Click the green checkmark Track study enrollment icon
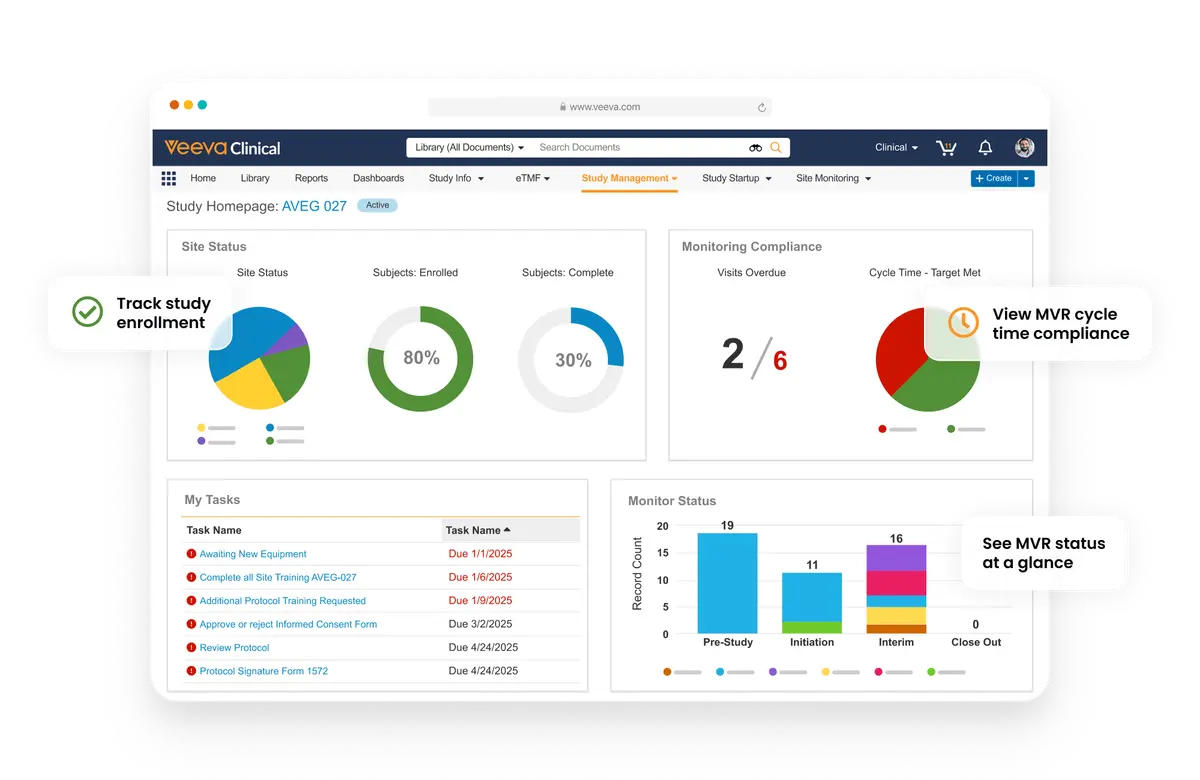Image resolution: width=1200 pixels, height=780 pixels. coord(88,312)
